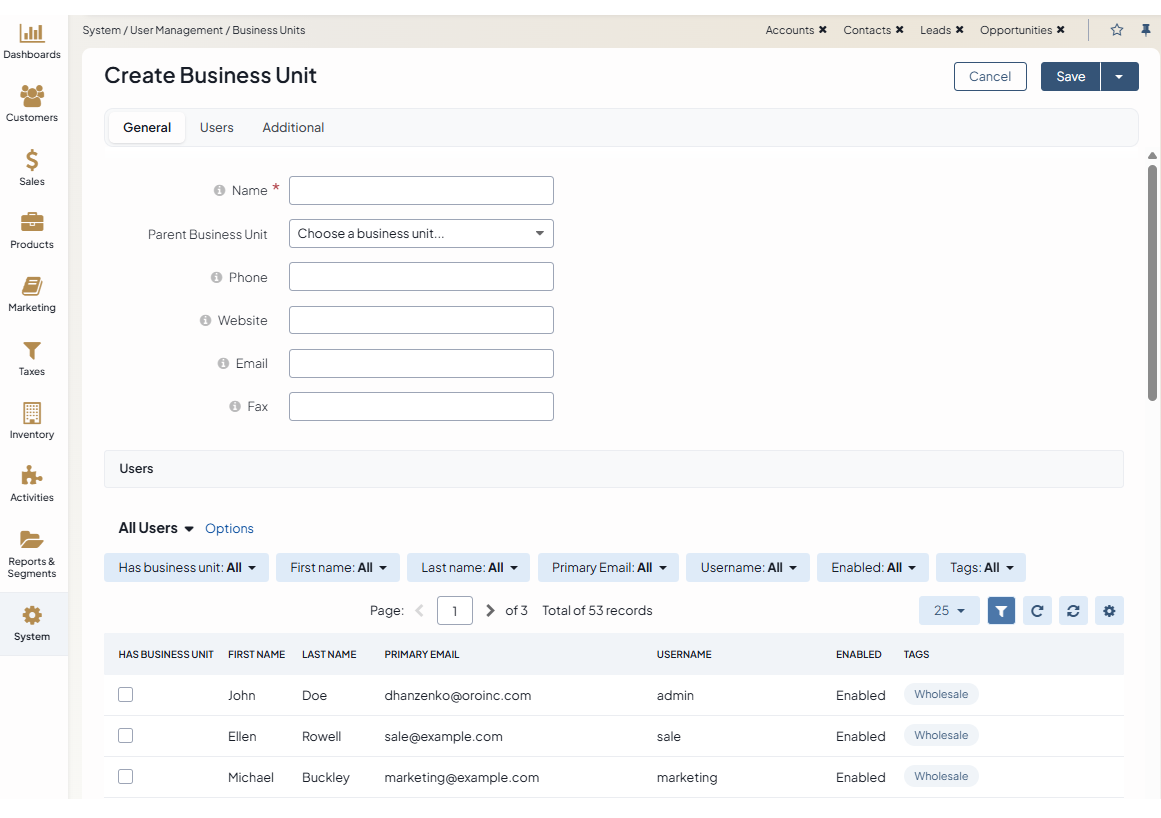Switch to the Additional tab
The width and height of the screenshot is (1161, 818).
pos(293,127)
